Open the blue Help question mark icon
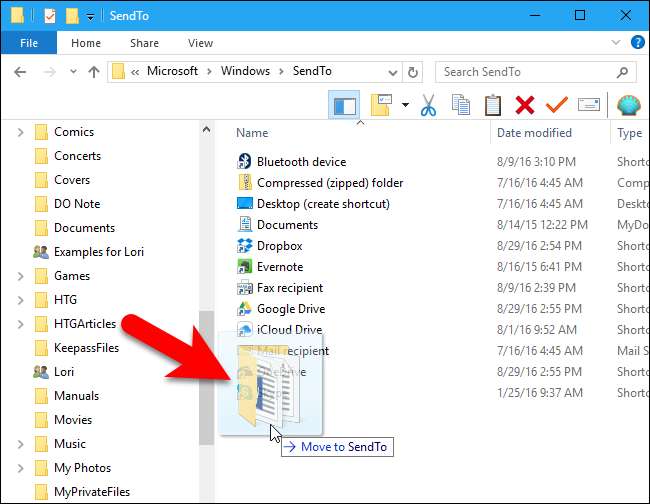 pyautogui.click(x=637, y=43)
